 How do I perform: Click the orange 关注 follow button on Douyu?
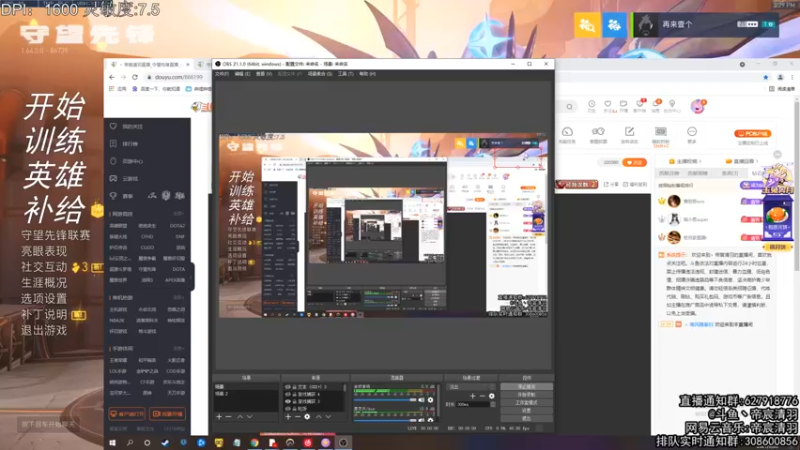click(x=635, y=162)
